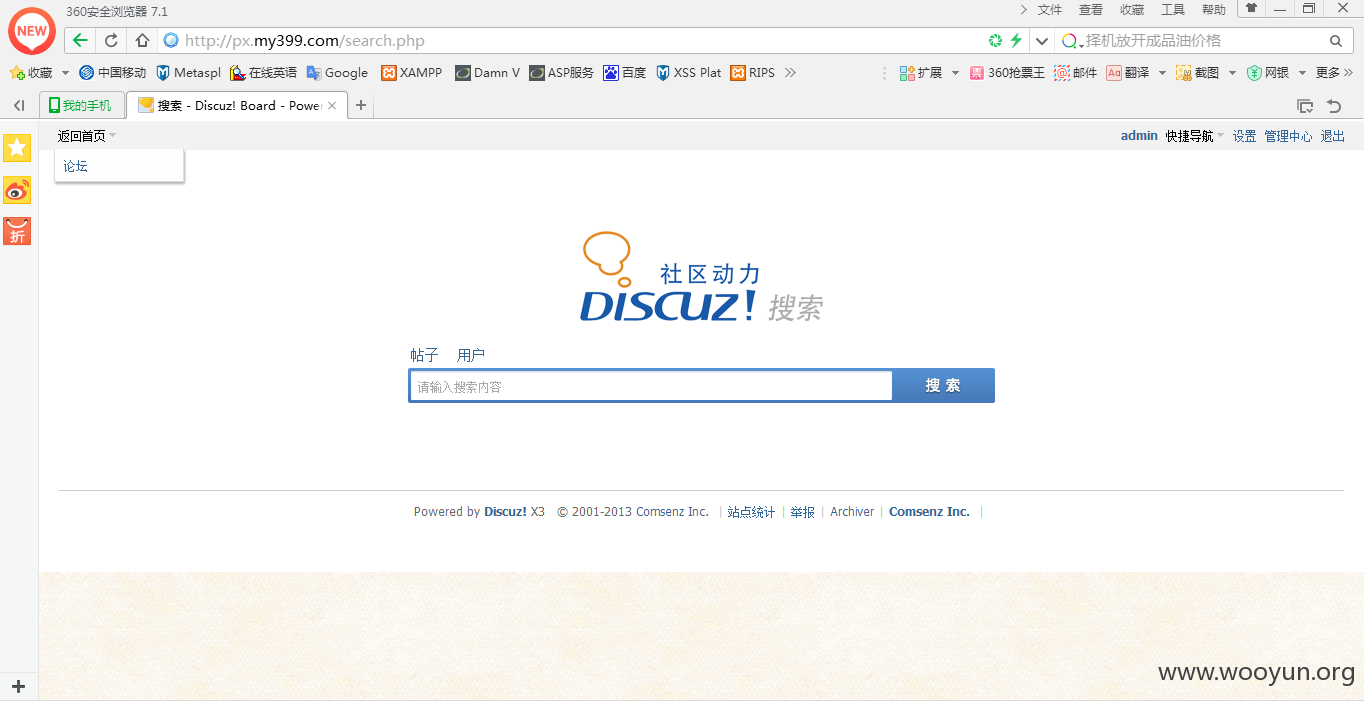Show more bookmarks with double chevron
Screen dimensions: 1364x701
tap(790, 73)
